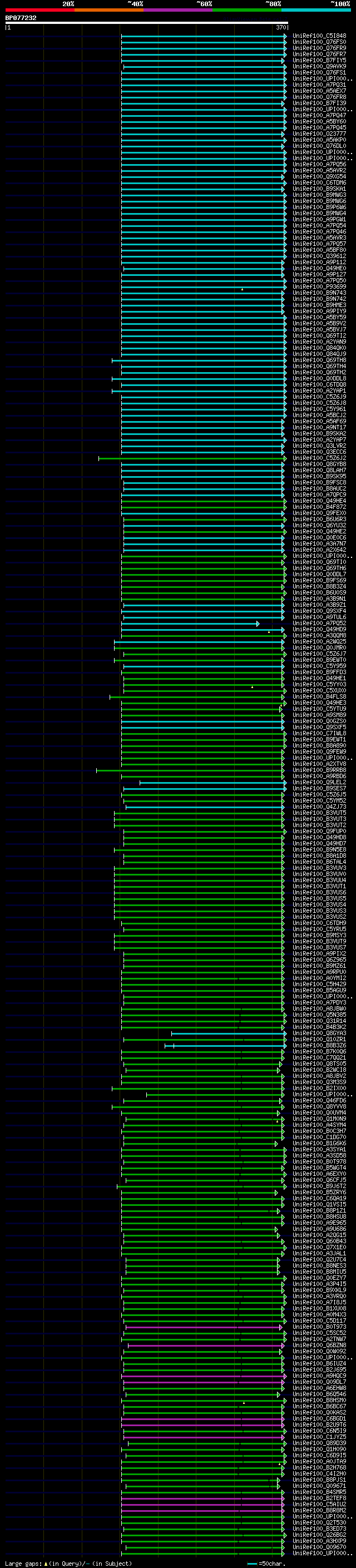Open hit UniRef100_C5I848
Viewport: 356px width, 1568px height.
point(319,36)
